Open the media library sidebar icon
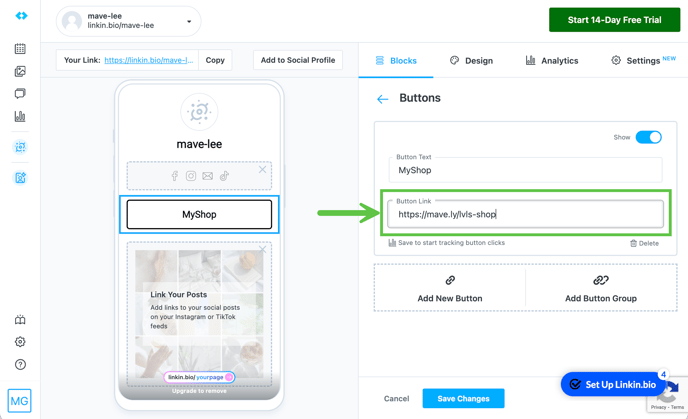Image resolution: width=688 pixels, height=419 pixels. [x=20, y=72]
